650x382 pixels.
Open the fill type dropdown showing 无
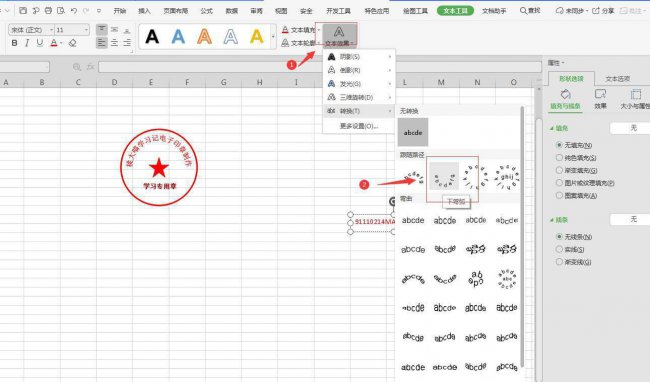point(630,128)
